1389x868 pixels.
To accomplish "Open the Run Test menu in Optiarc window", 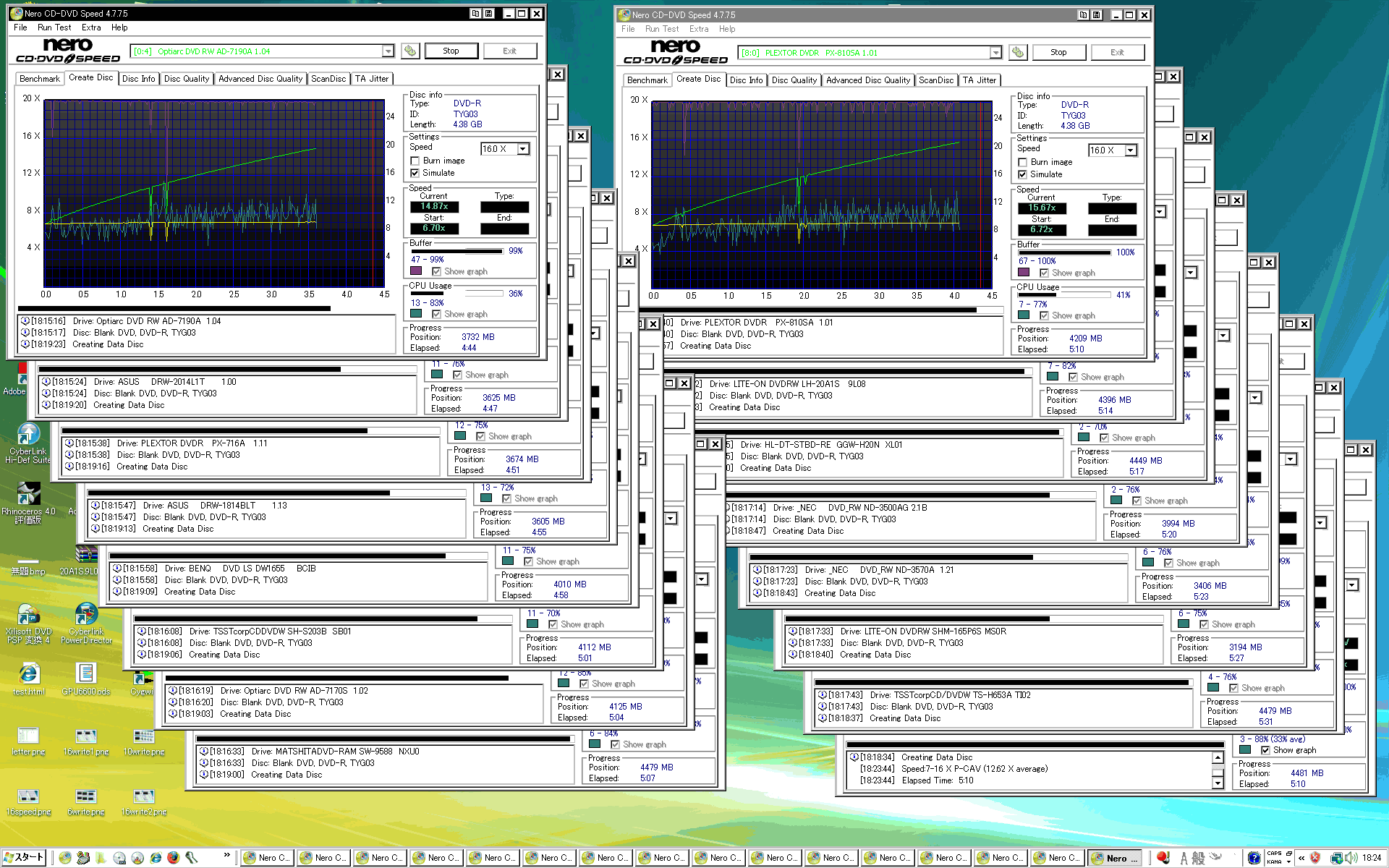I will [x=54, y=27].
